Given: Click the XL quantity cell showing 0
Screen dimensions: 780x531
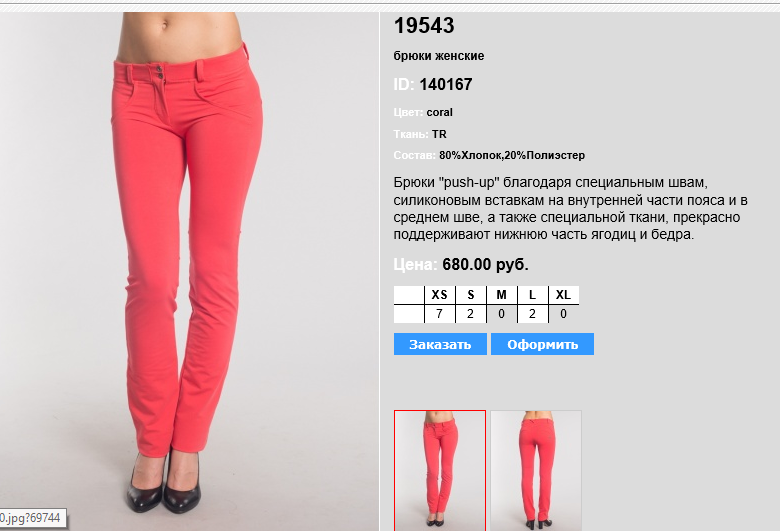Looking at the screenshot, I should 564,314.
